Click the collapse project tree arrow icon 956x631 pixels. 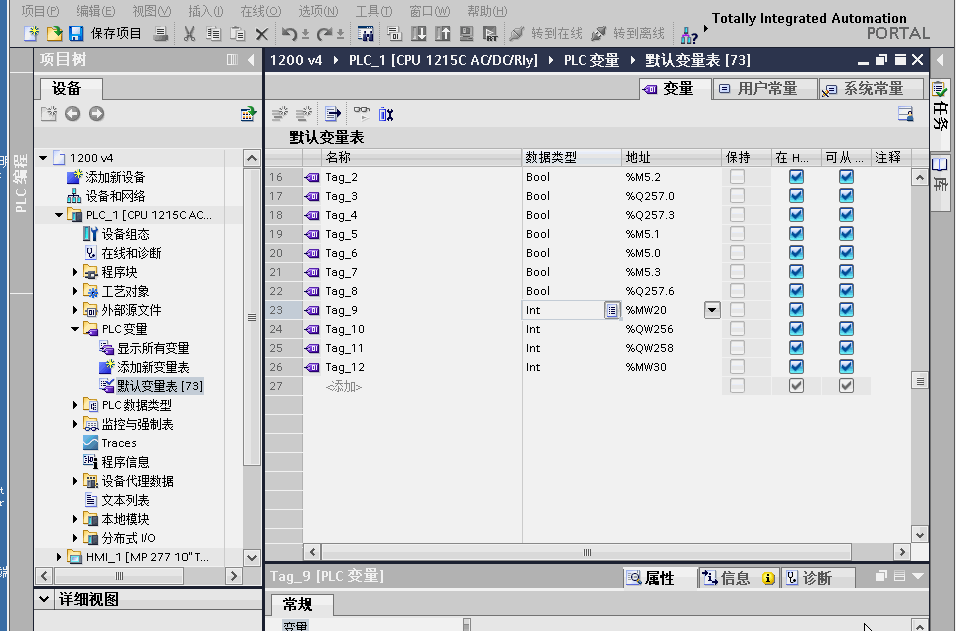[x=251, y=60]
